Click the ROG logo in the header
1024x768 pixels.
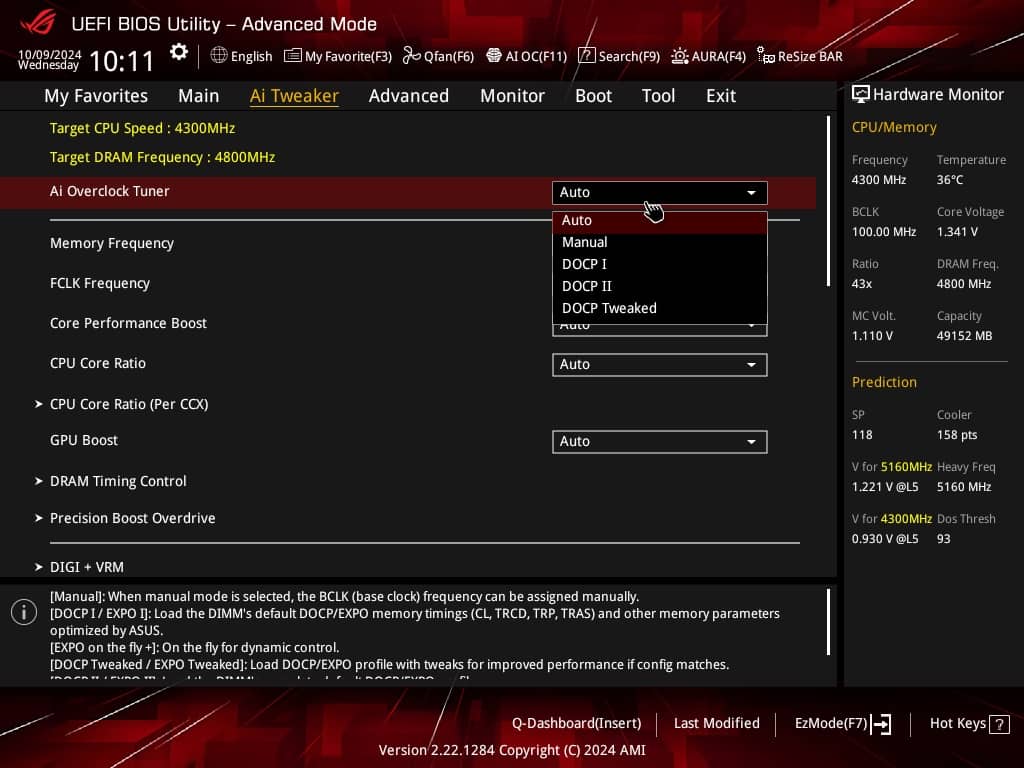pos(38,24)
